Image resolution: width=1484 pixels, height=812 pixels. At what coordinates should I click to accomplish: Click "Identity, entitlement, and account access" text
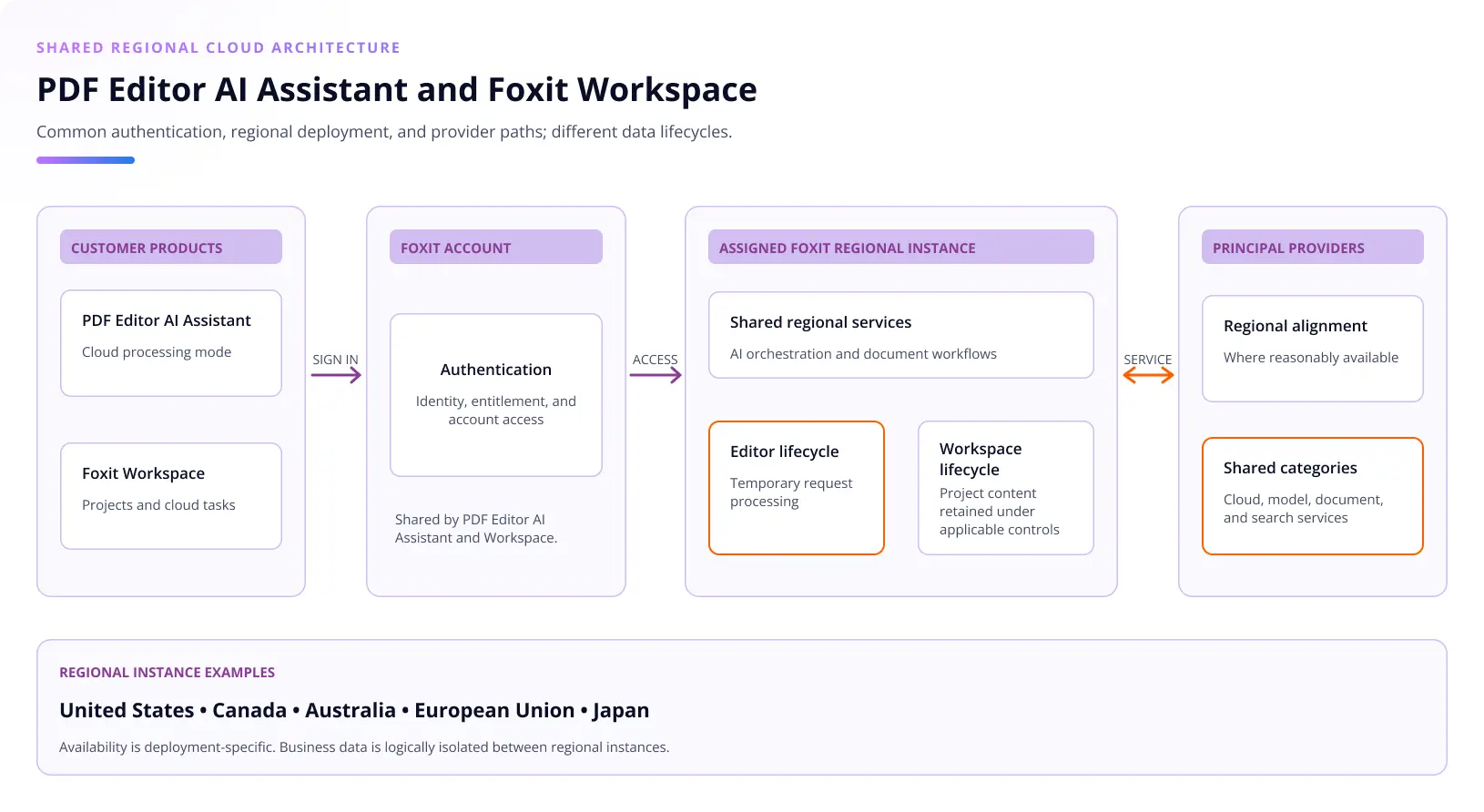pos(496,411)
